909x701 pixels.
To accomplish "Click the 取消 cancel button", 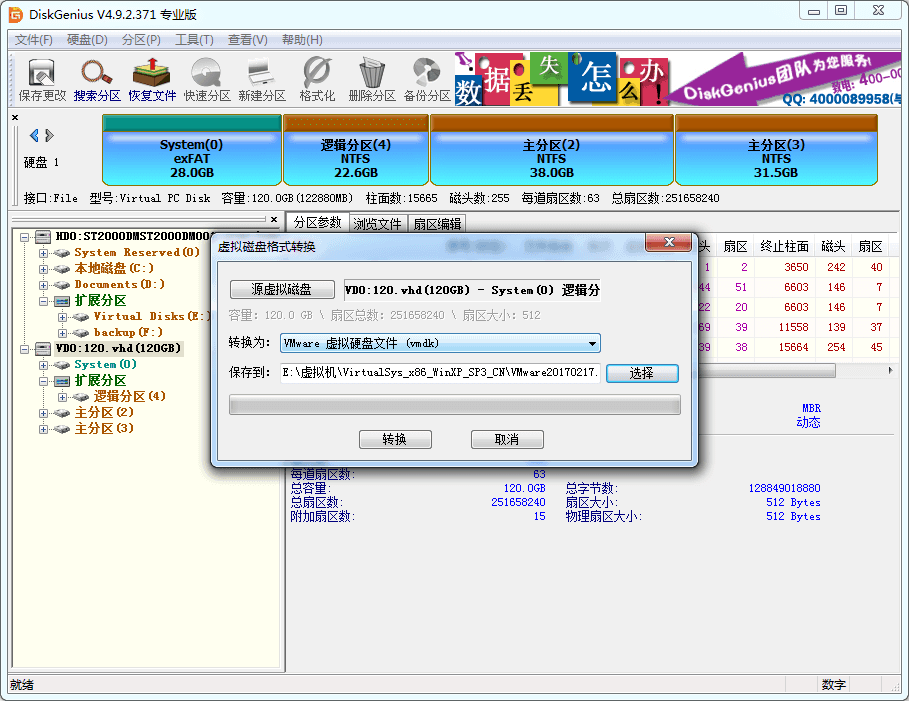I will (x=507, y=440).
